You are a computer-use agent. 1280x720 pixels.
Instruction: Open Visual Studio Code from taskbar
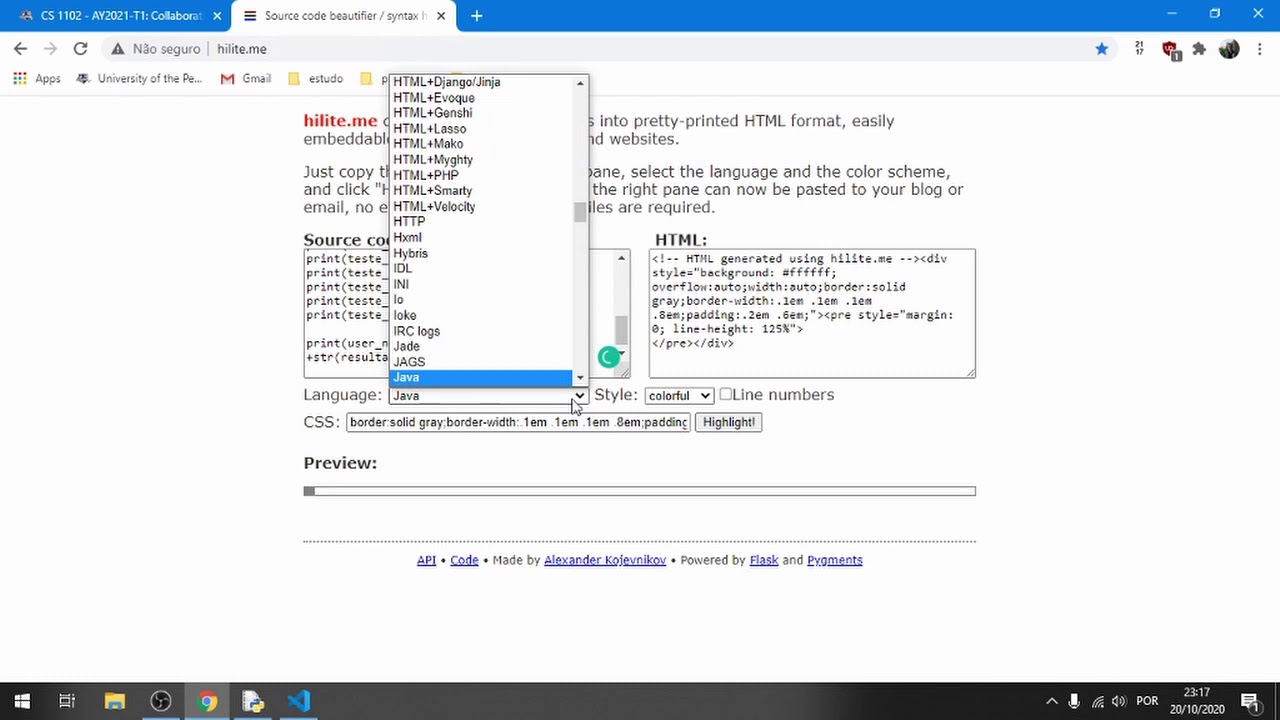(299, 701)
